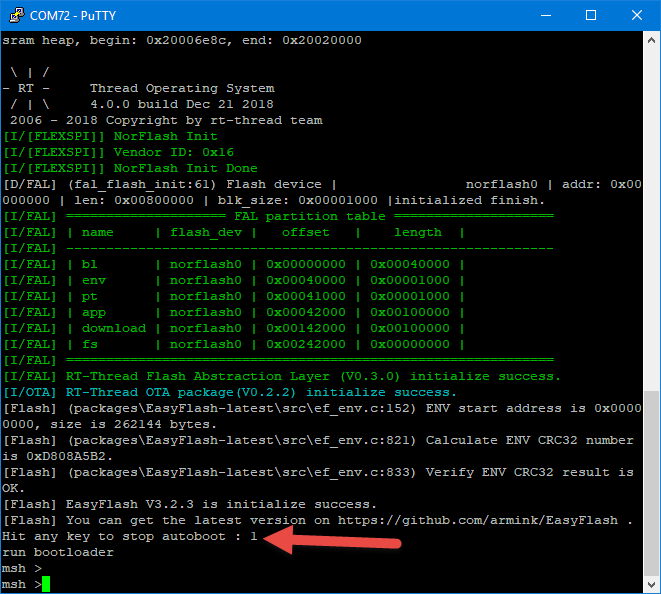This screenshot has height=594, width=661.
Task: Click the red arrow annotation
Action: 332,541
